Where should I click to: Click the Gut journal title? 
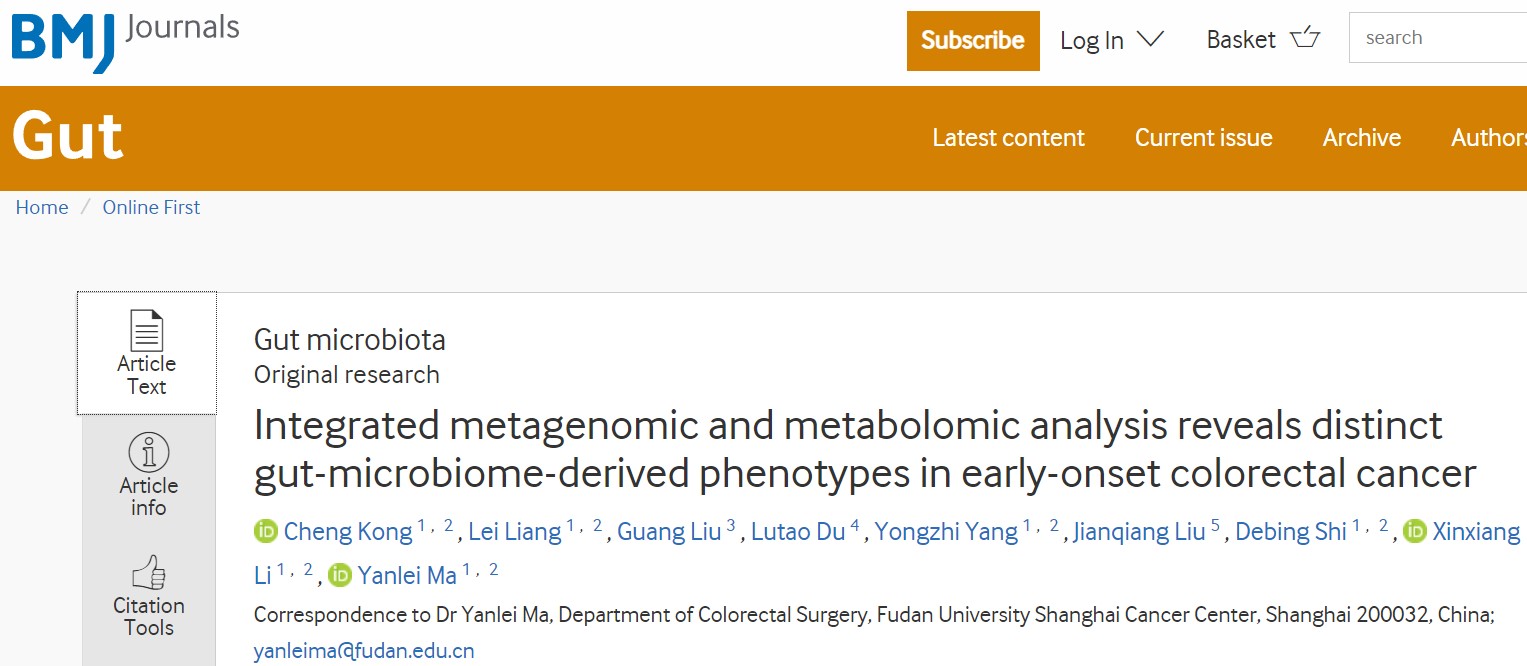tap(67, 137)
